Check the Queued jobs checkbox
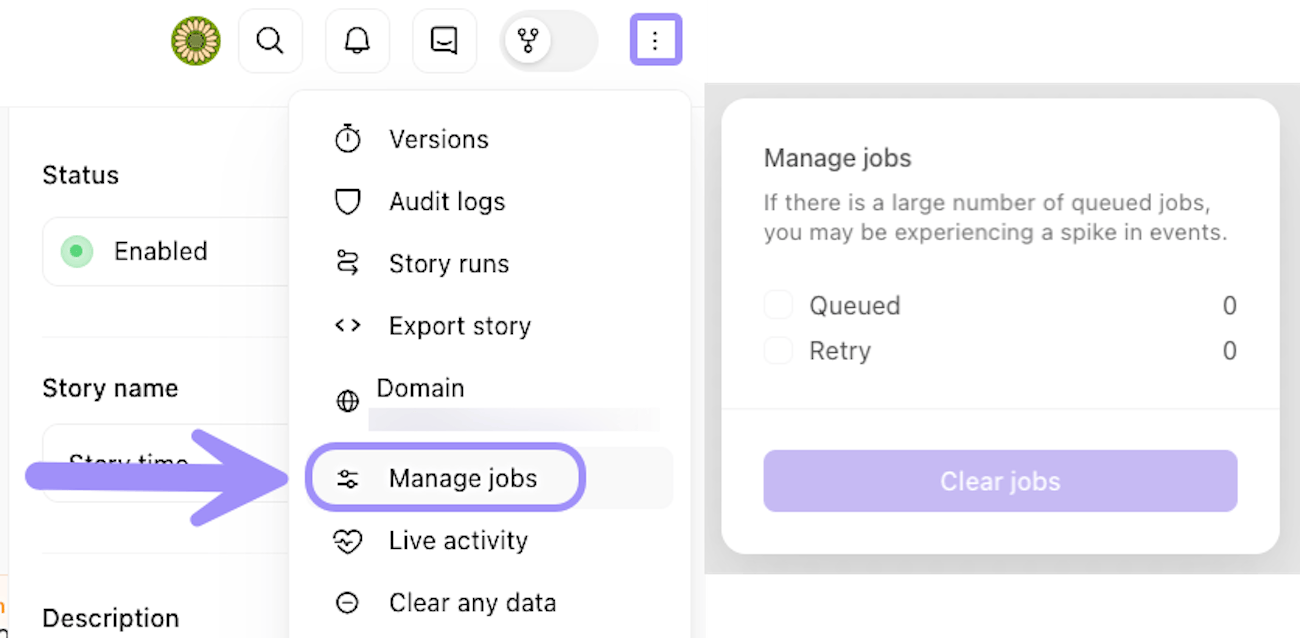The image size is (1300, 638). (778, 305)
